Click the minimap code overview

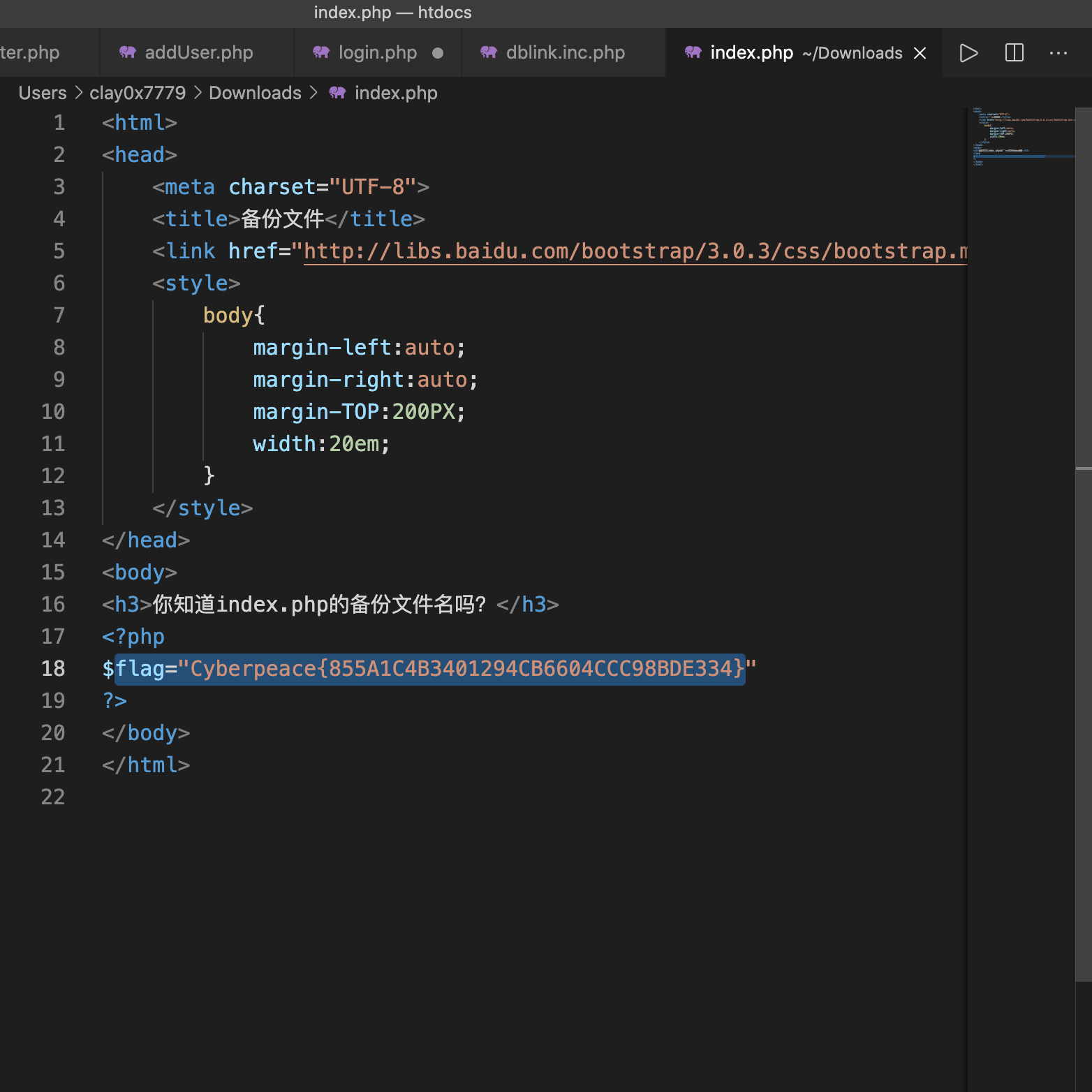tap(1022, 137)
